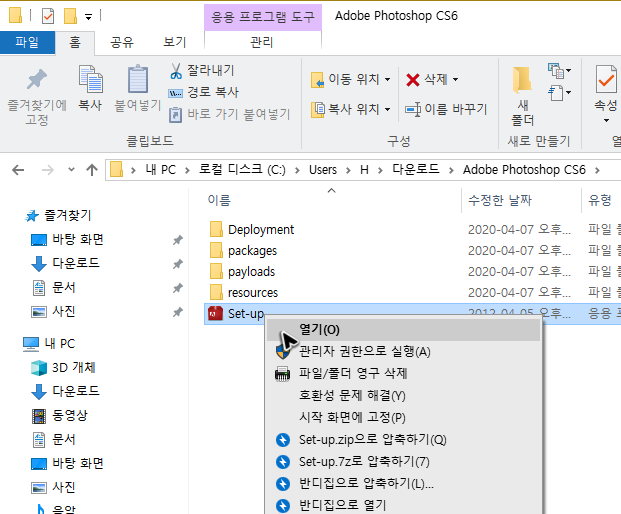This screenshot has width=621, height=514.
Task: Open pinned 다운로드 under 즐겨찾기
Action: point(76,263)
